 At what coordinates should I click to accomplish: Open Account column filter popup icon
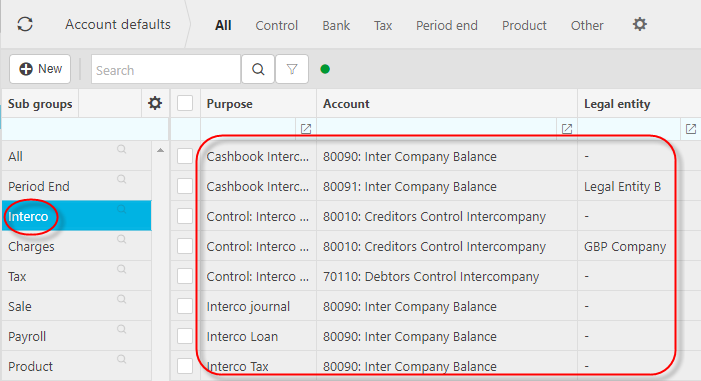tap(567, 129)
